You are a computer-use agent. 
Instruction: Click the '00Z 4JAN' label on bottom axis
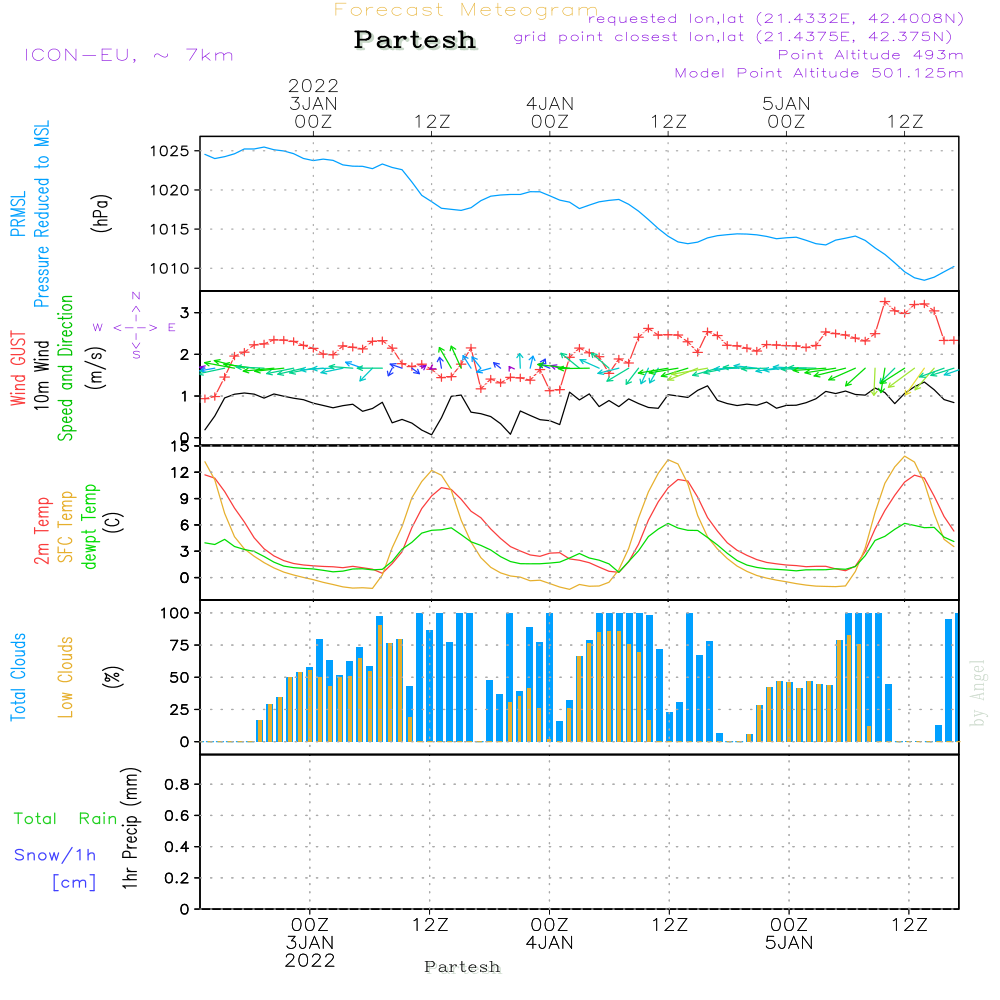(550, 934)
